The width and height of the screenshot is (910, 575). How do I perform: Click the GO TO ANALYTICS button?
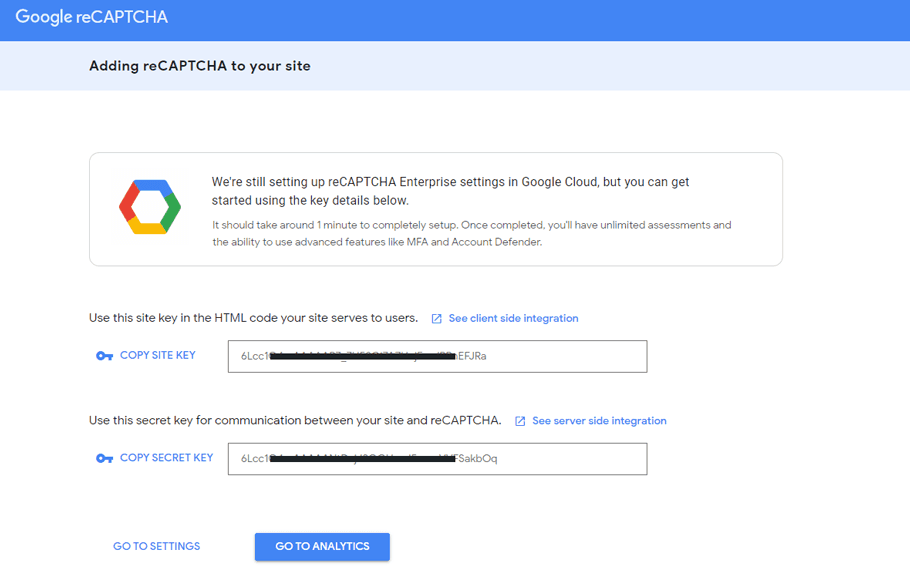[322, 547]
